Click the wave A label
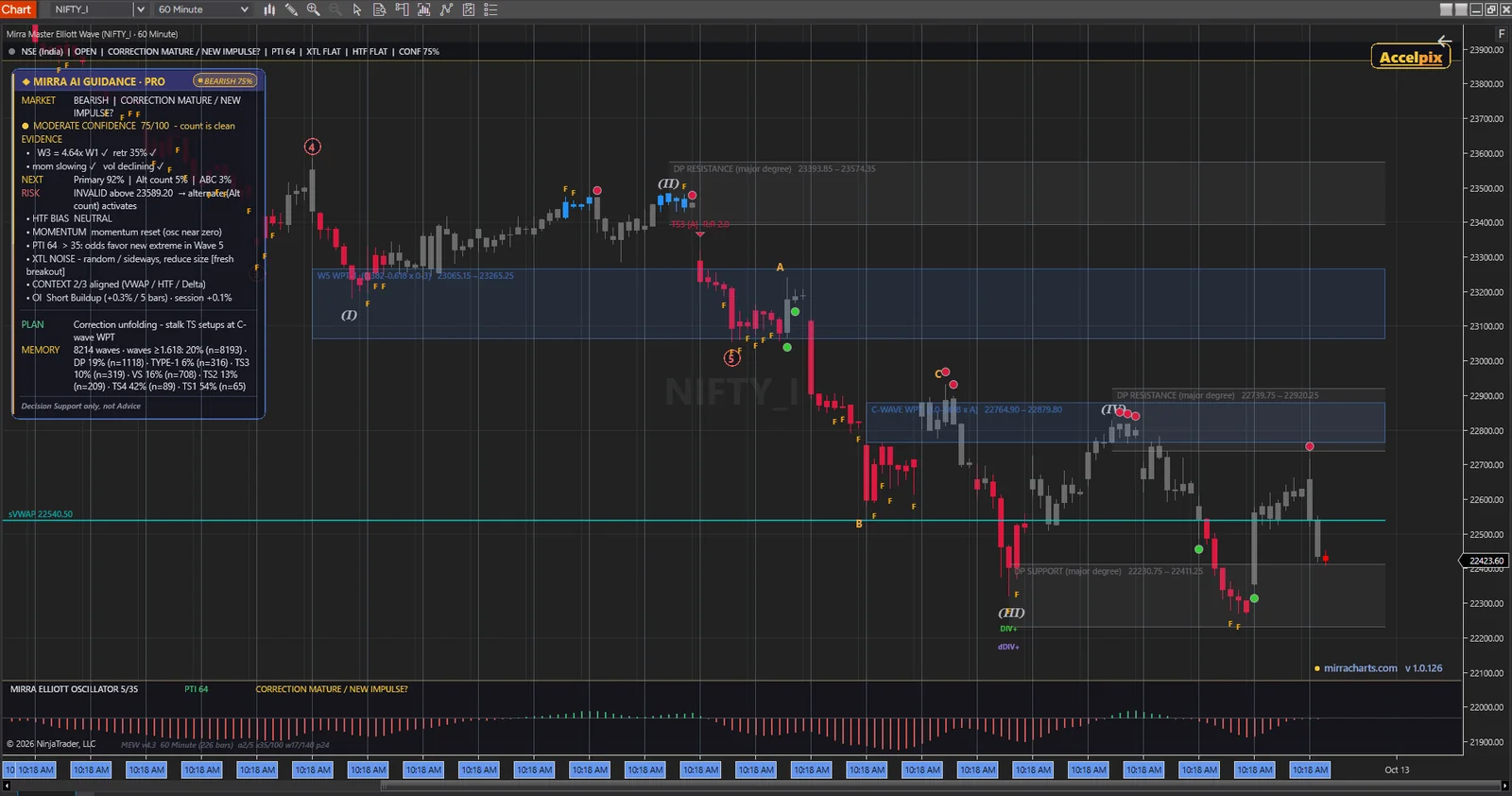The image size is (1512, 796). pyautogui.click(x=781, y=268)
